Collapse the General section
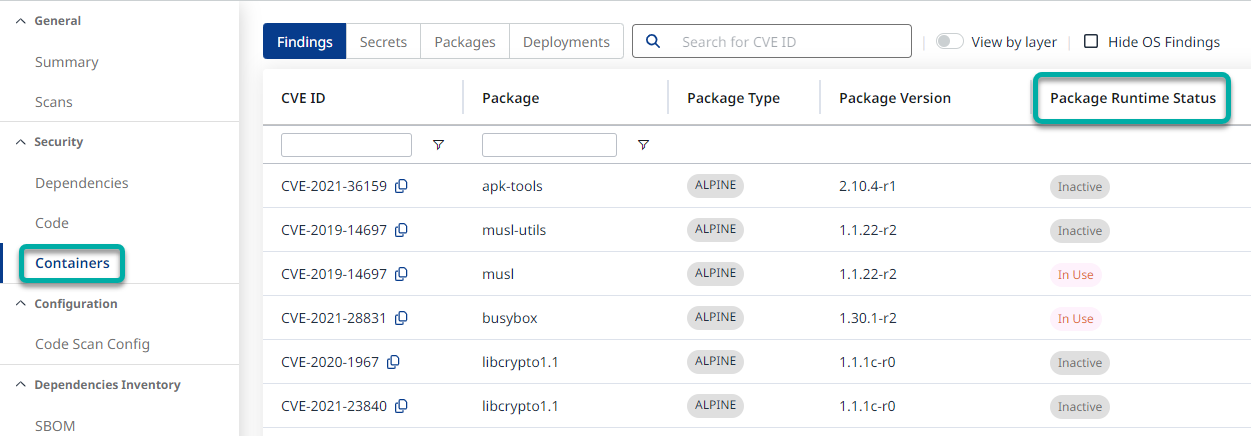 [x=21, y=21]
